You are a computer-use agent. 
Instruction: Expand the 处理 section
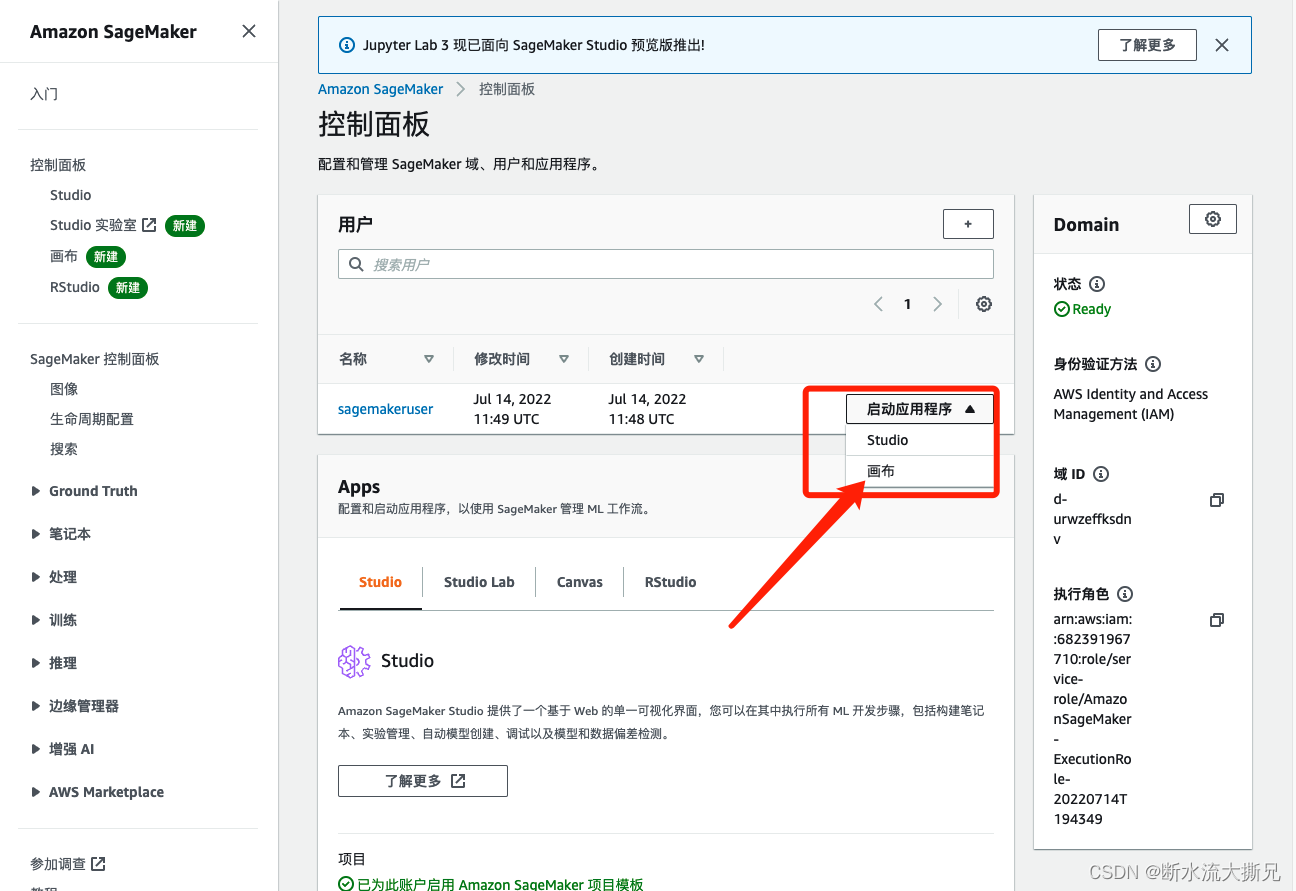pos(37,577)
